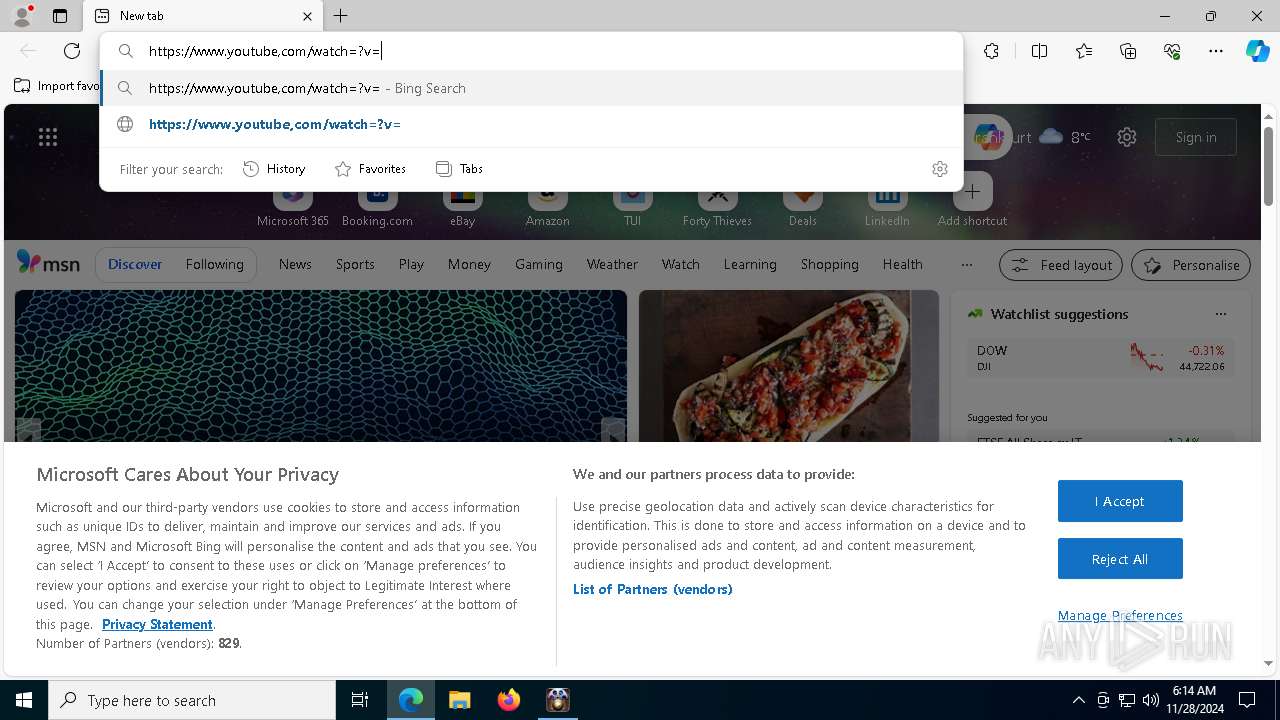Select the youtube URL suggestion with globe
The width and height of the screenshot is (1280, 720).
(531, 124)
